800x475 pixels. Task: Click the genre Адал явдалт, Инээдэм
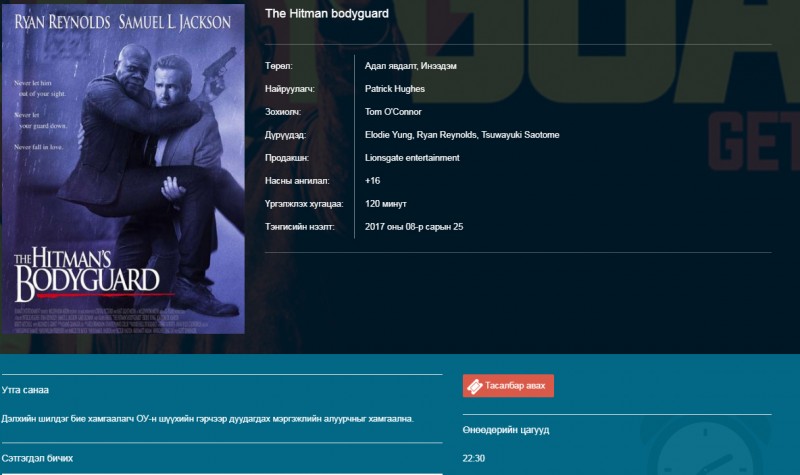tap(410, 66)
